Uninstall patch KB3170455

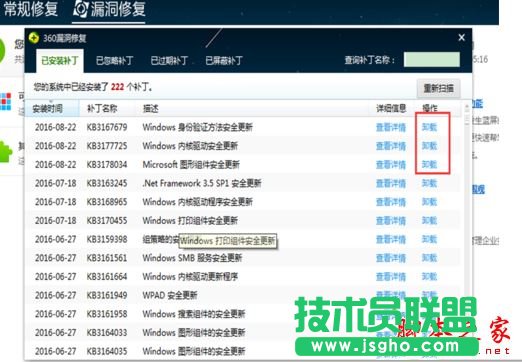click(429, 221)
